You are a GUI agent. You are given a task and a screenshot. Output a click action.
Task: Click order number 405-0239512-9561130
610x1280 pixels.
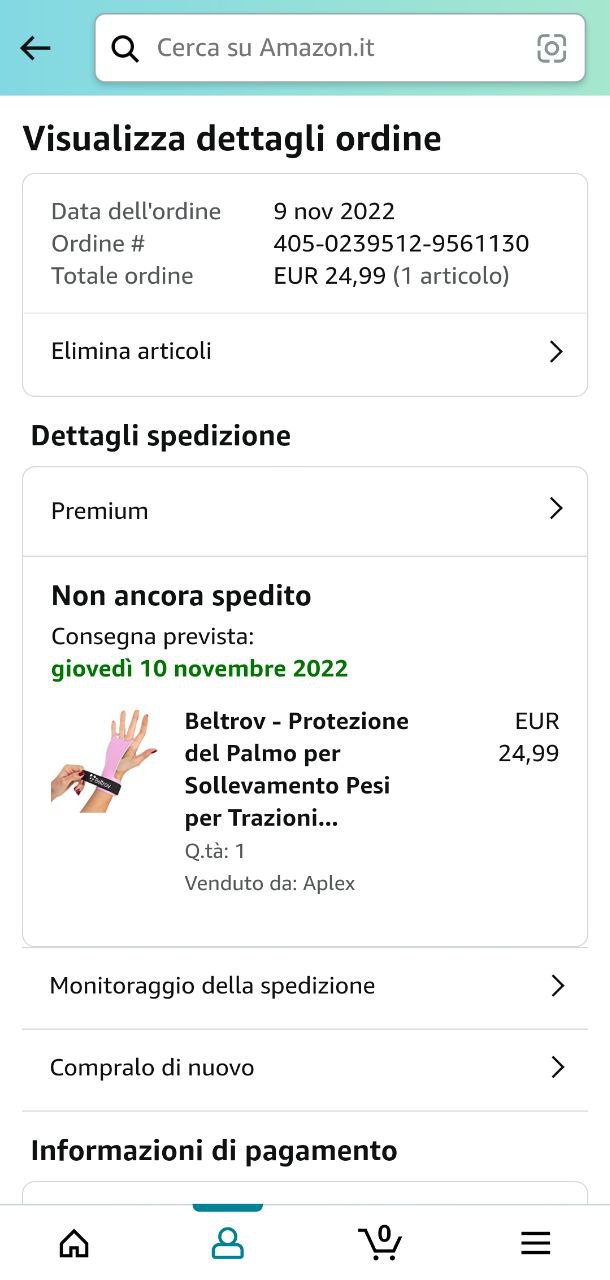[x=401, y=244]
